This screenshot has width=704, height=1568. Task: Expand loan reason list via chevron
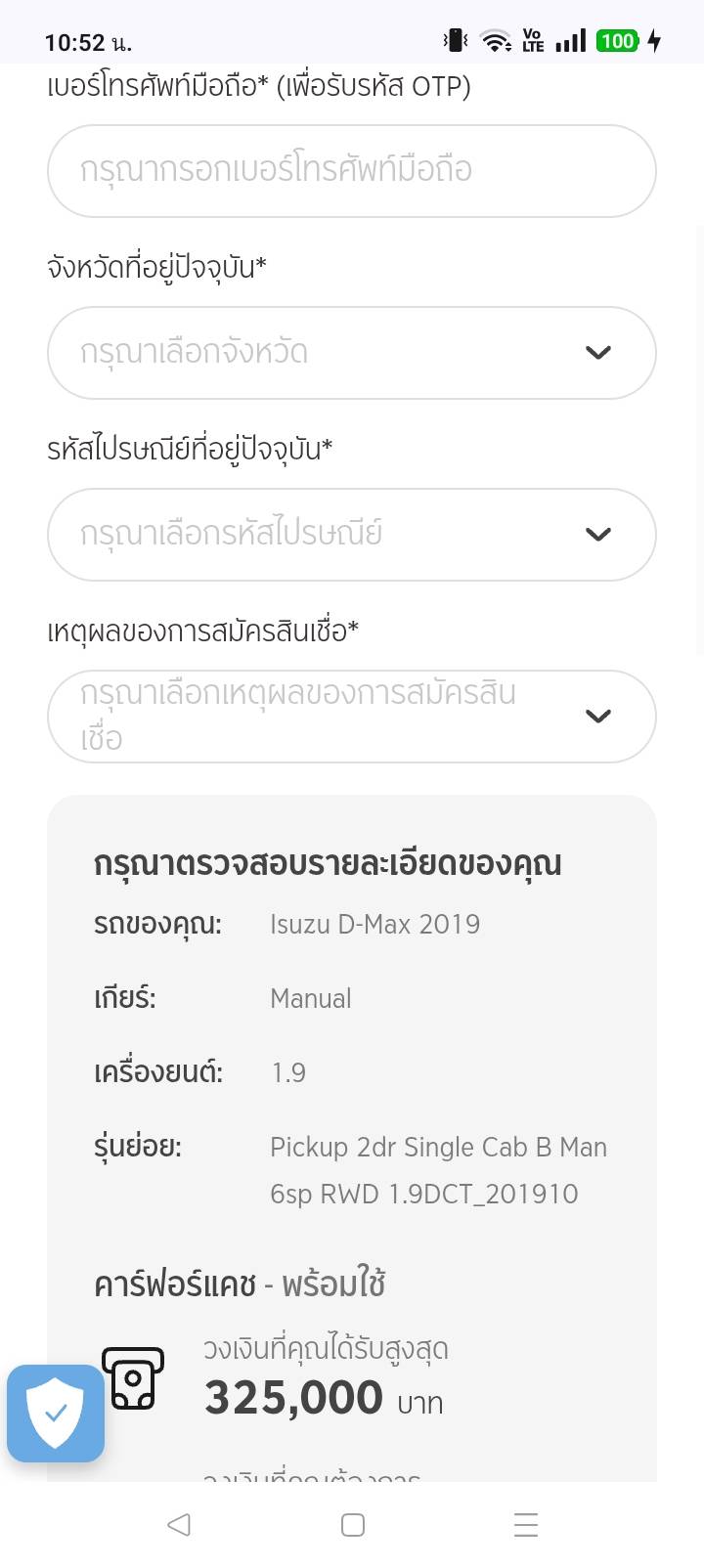[x=597, y=717]
